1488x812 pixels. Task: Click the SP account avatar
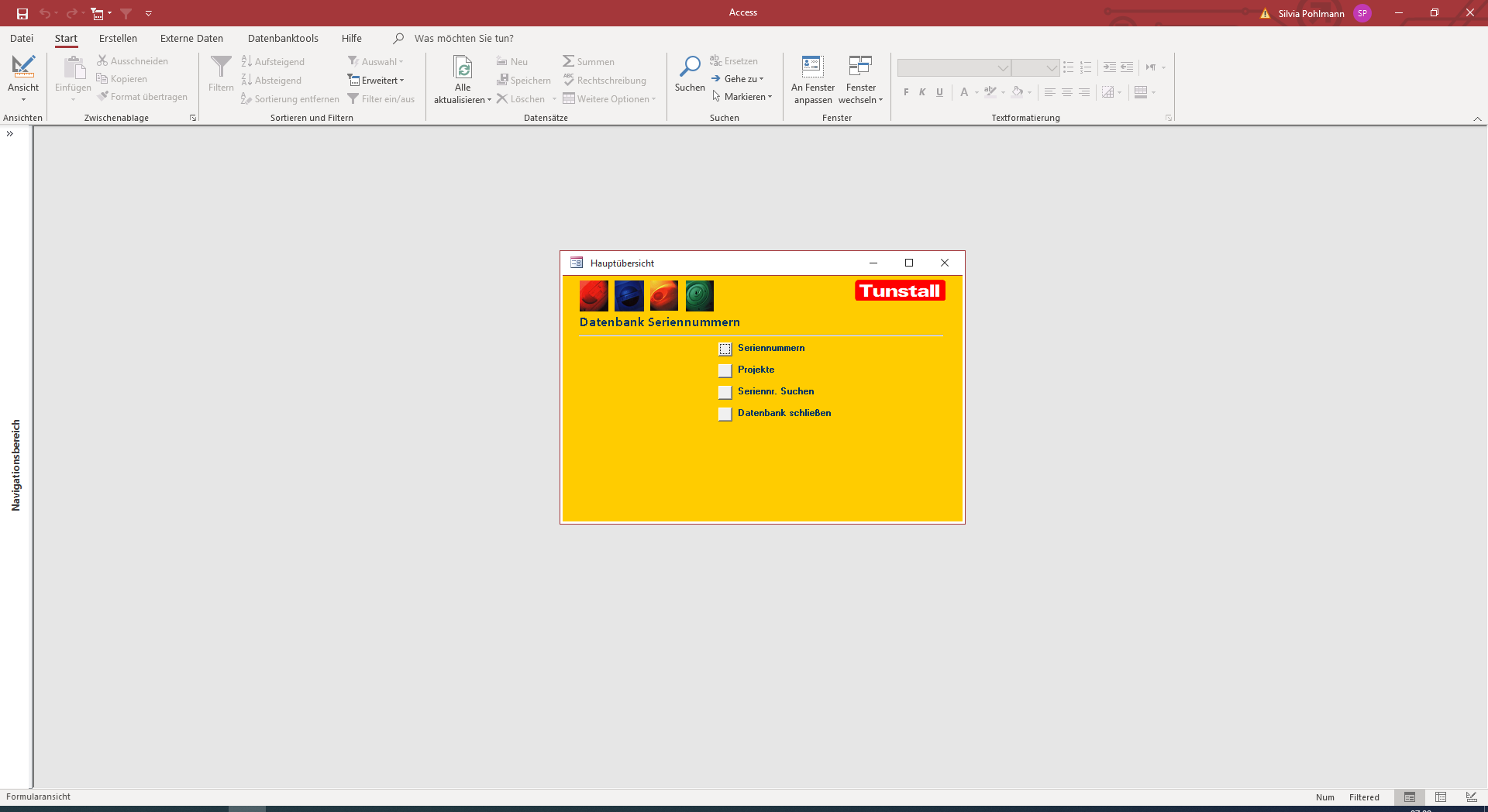[x=1362, y=13]
